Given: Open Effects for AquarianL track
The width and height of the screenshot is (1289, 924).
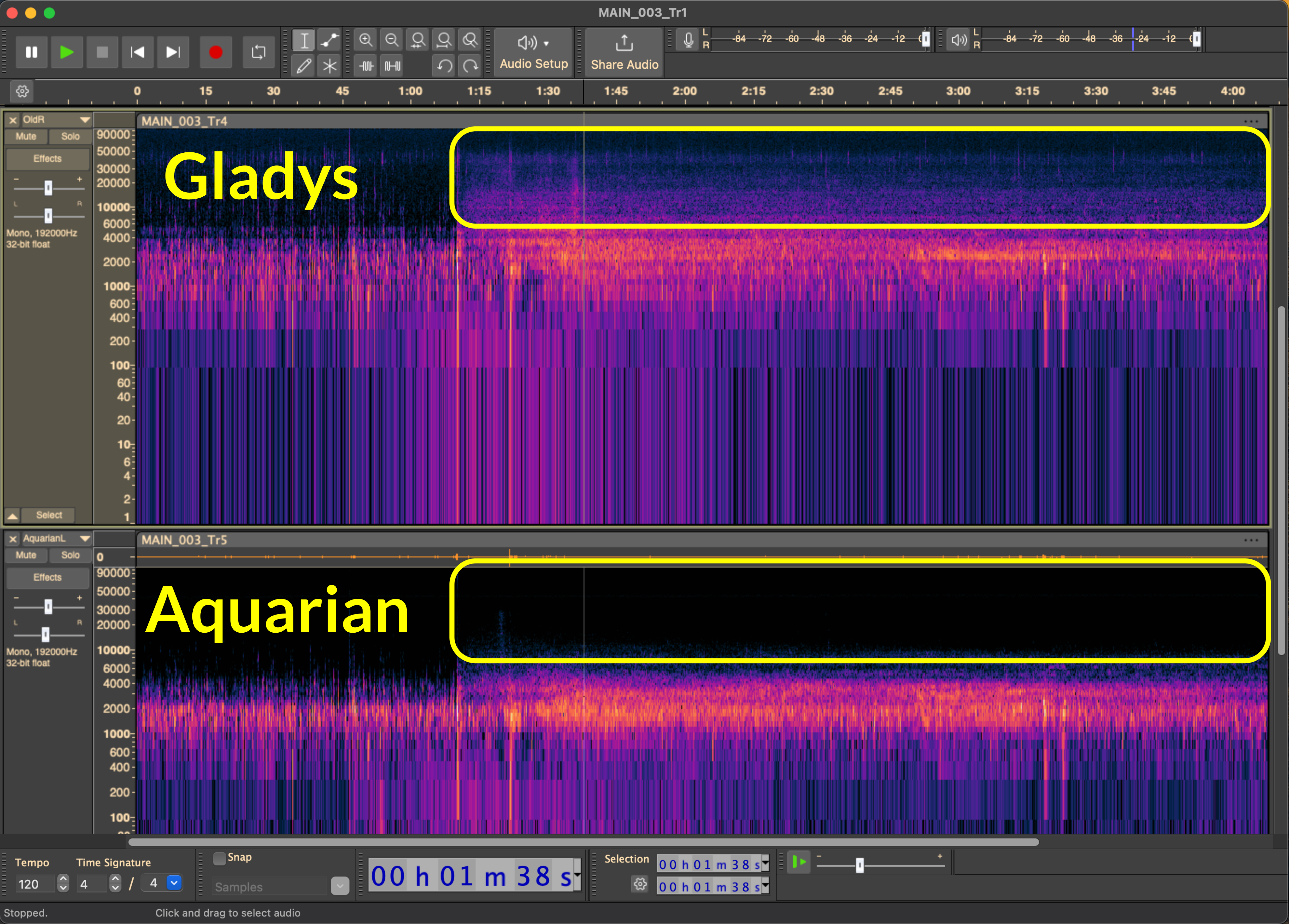Looking at the screenshot, I should tap(47, 577).
